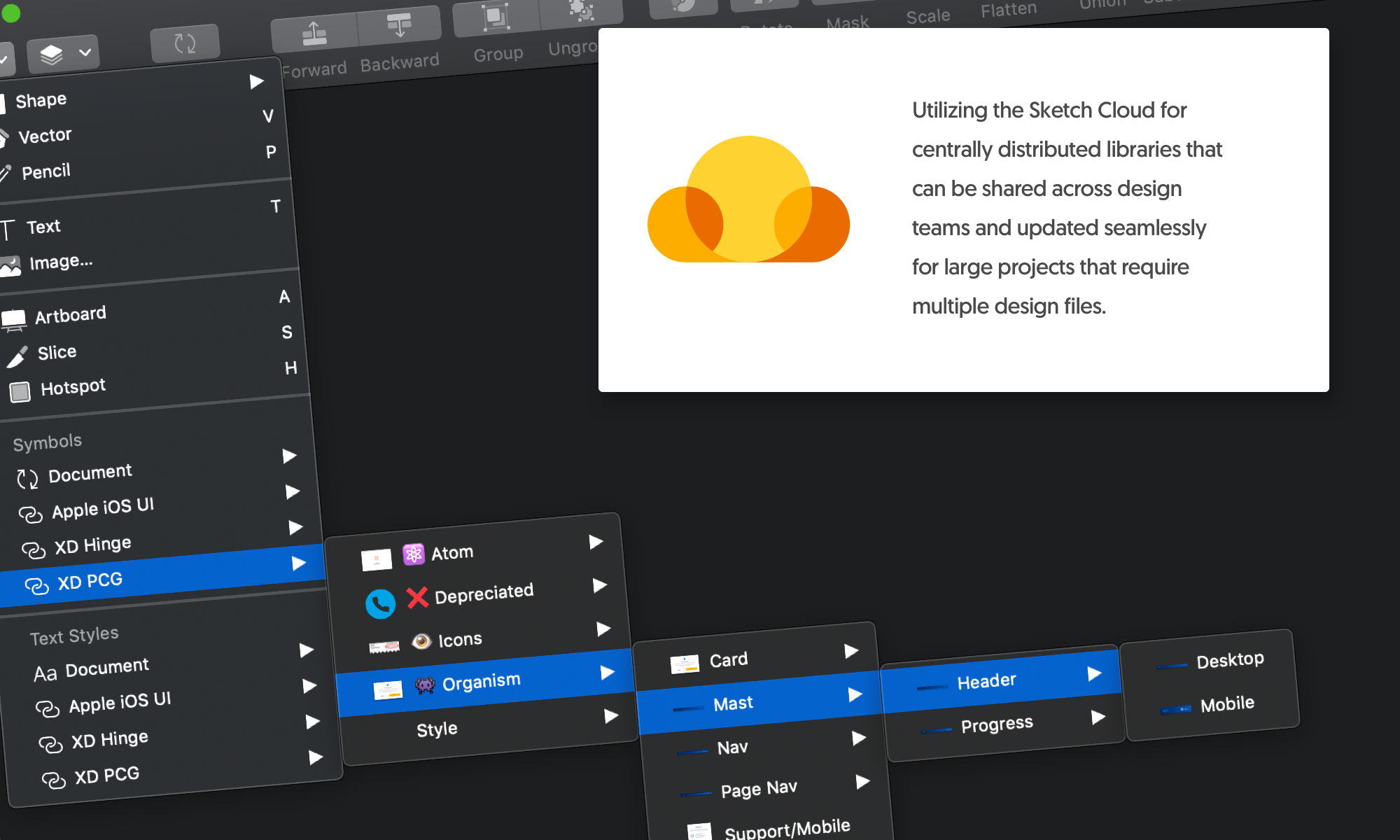Viewport: 1400px width, 840px height.
Task: Open the Atom symbols submenu
Action: (452, 553)
